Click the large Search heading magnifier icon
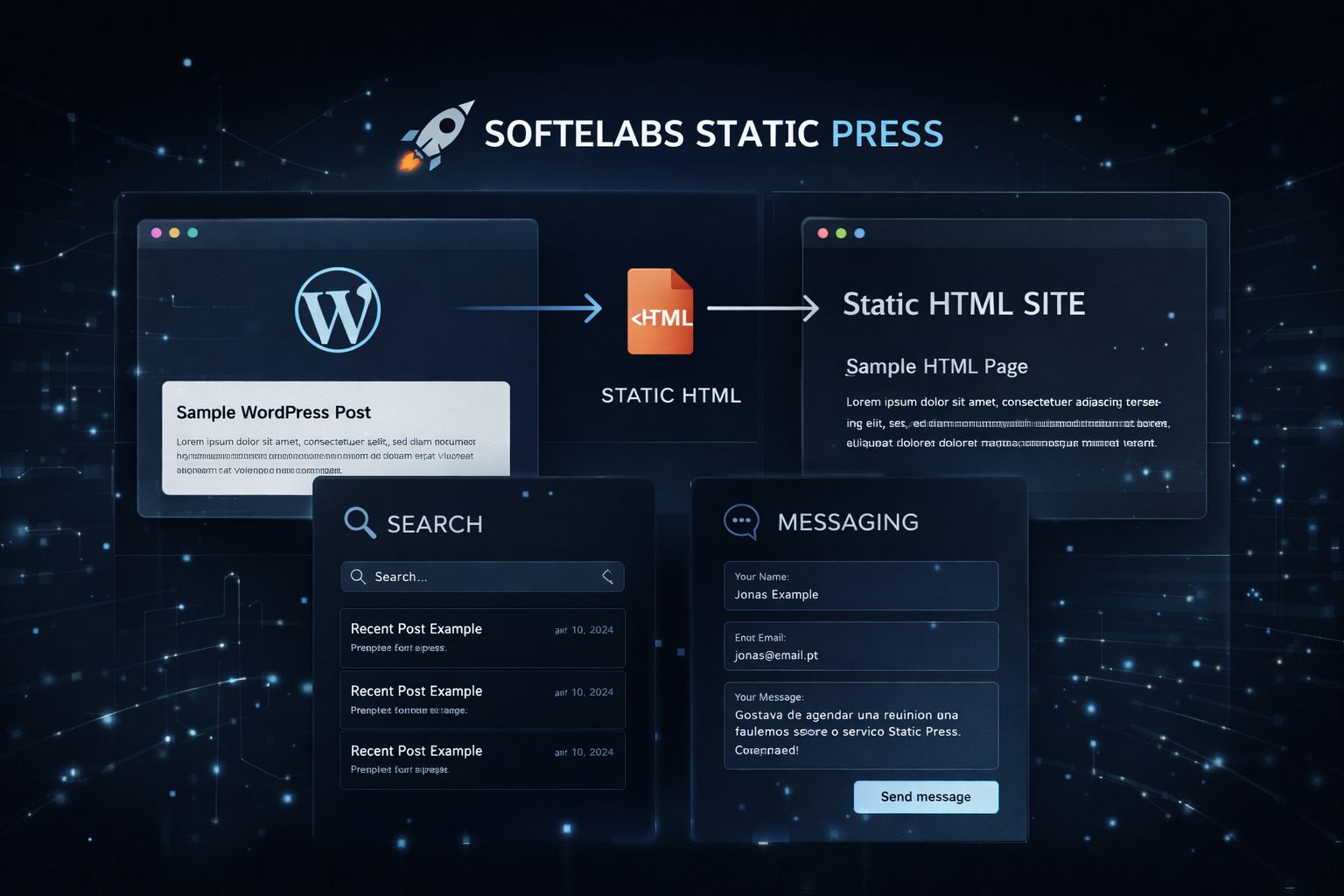1344x896 pixels. click(x=360, y=522)
